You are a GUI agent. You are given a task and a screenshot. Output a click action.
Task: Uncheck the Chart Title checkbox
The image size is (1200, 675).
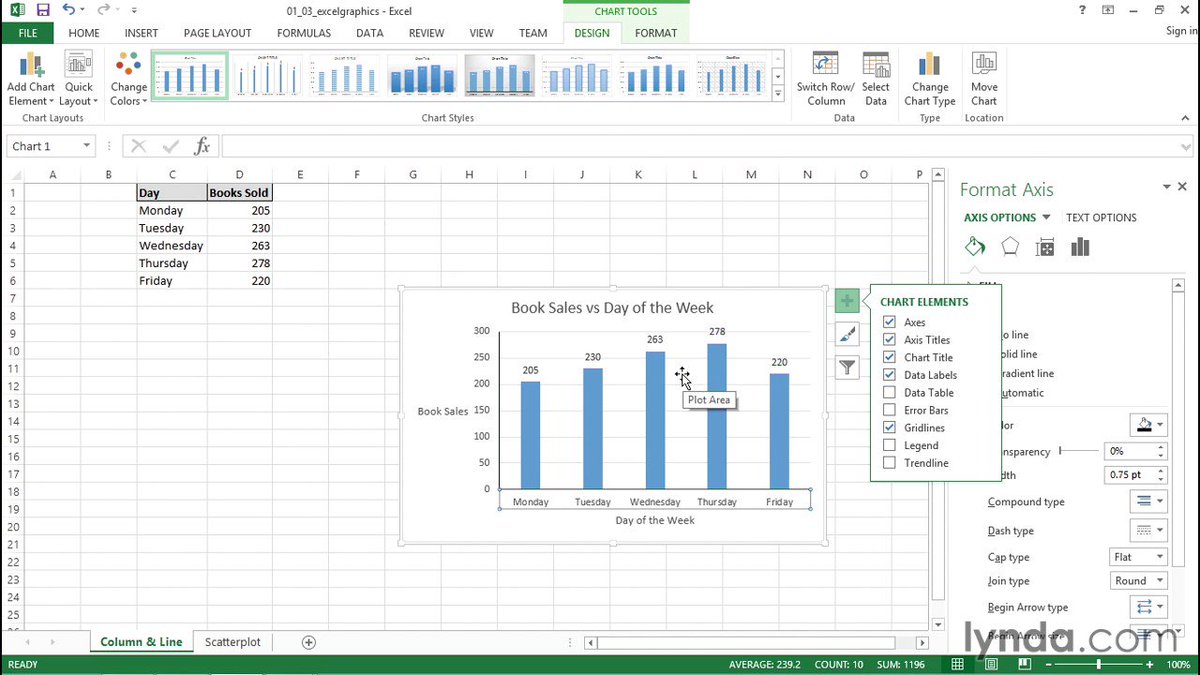click(889, 357)
